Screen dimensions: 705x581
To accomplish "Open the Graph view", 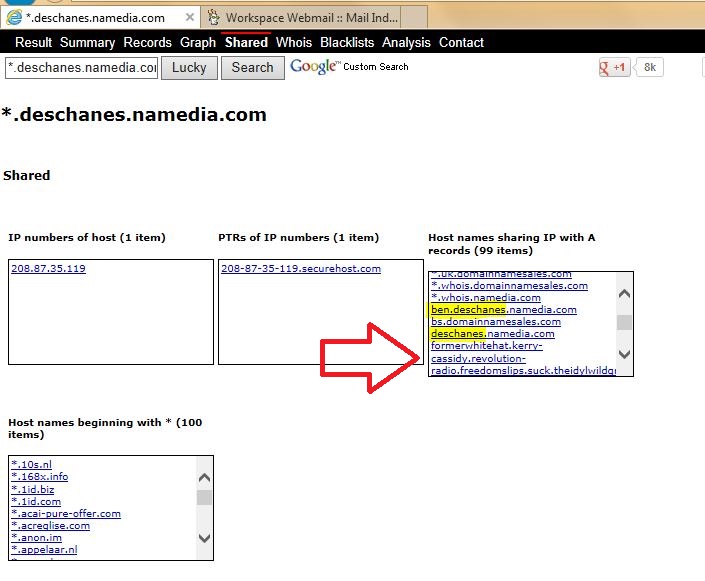I will point(198,42).
